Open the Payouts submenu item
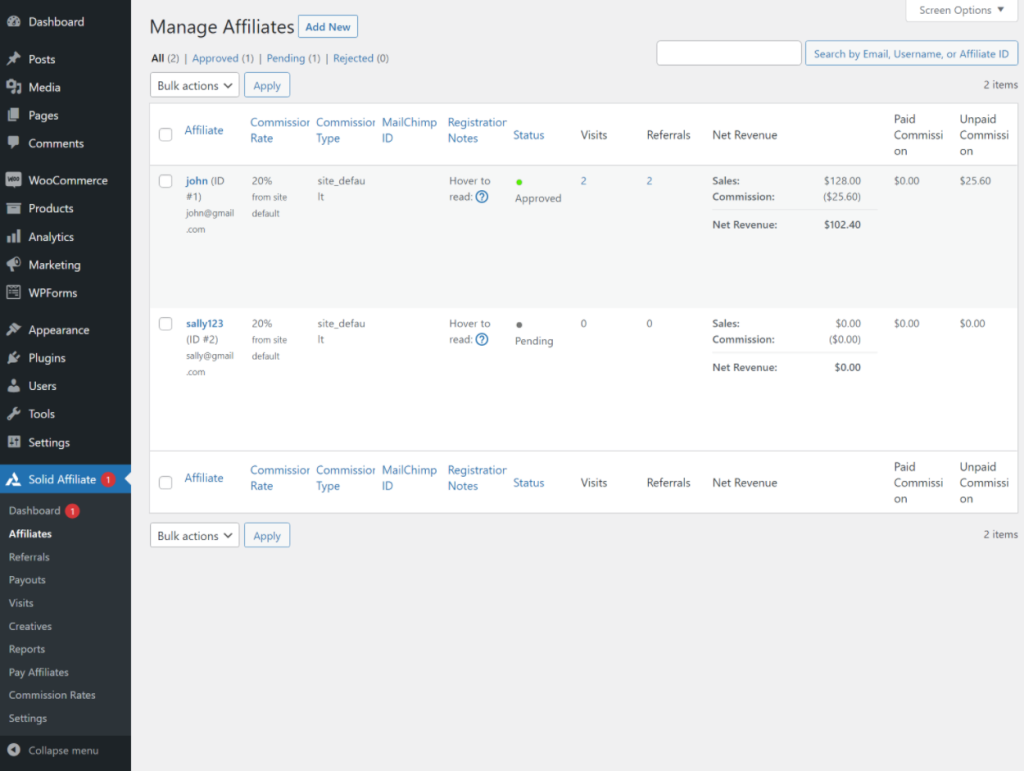This screenshot has height=771, width=1024. (x=27, y=580)
